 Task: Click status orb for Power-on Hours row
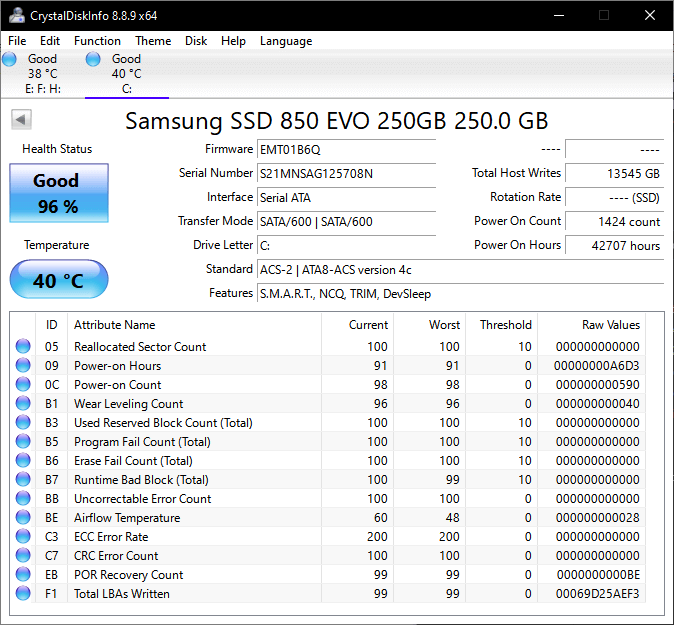(x=23, y=365)
